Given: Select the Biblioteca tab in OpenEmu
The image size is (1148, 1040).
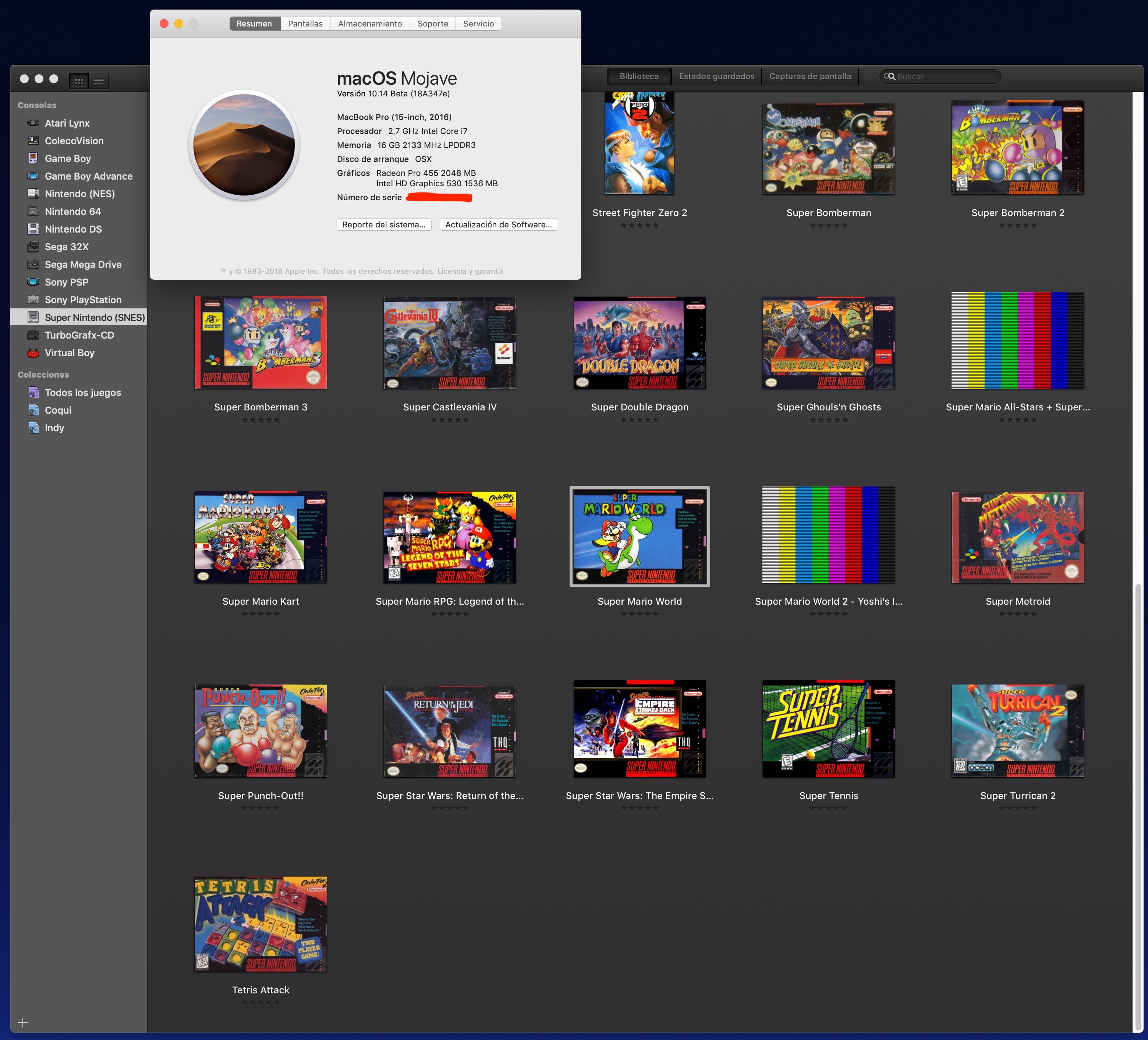Looking at the screenshot, I should [x=639, y=76].
